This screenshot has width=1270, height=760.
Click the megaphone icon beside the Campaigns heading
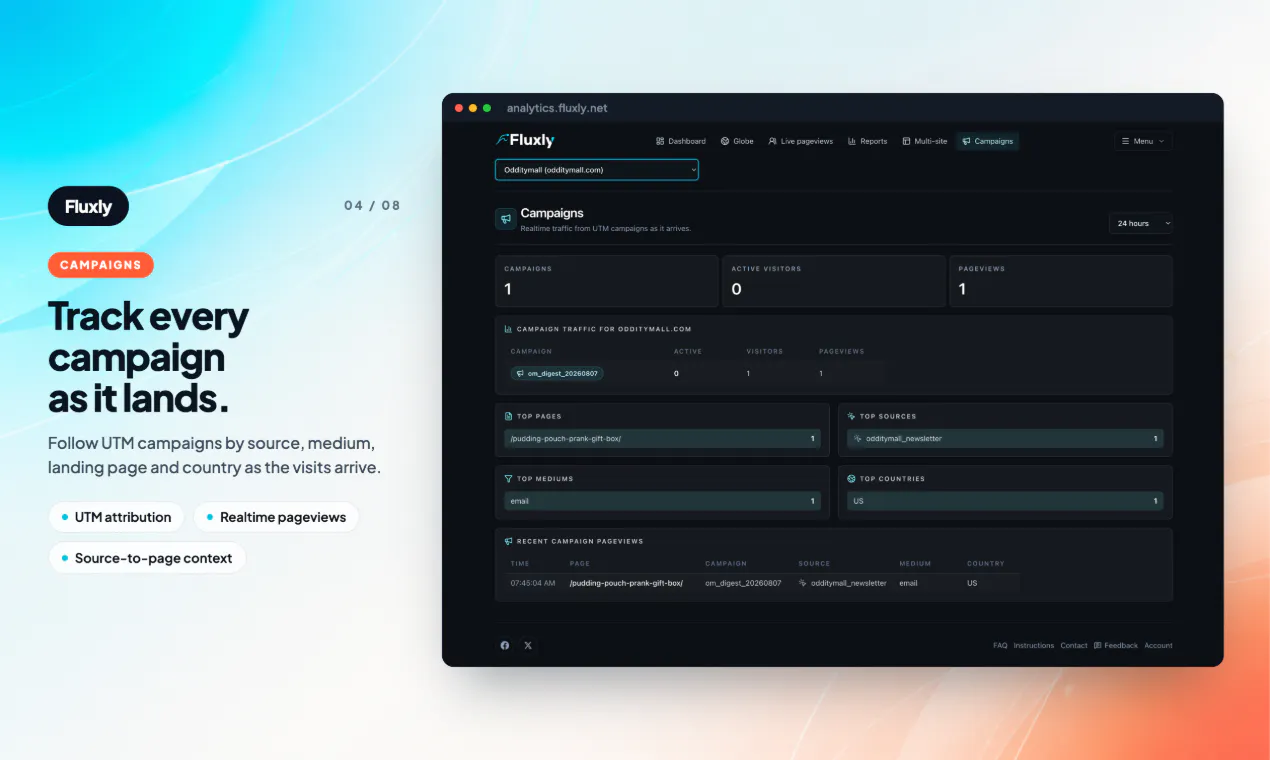[x=506, y=219]
